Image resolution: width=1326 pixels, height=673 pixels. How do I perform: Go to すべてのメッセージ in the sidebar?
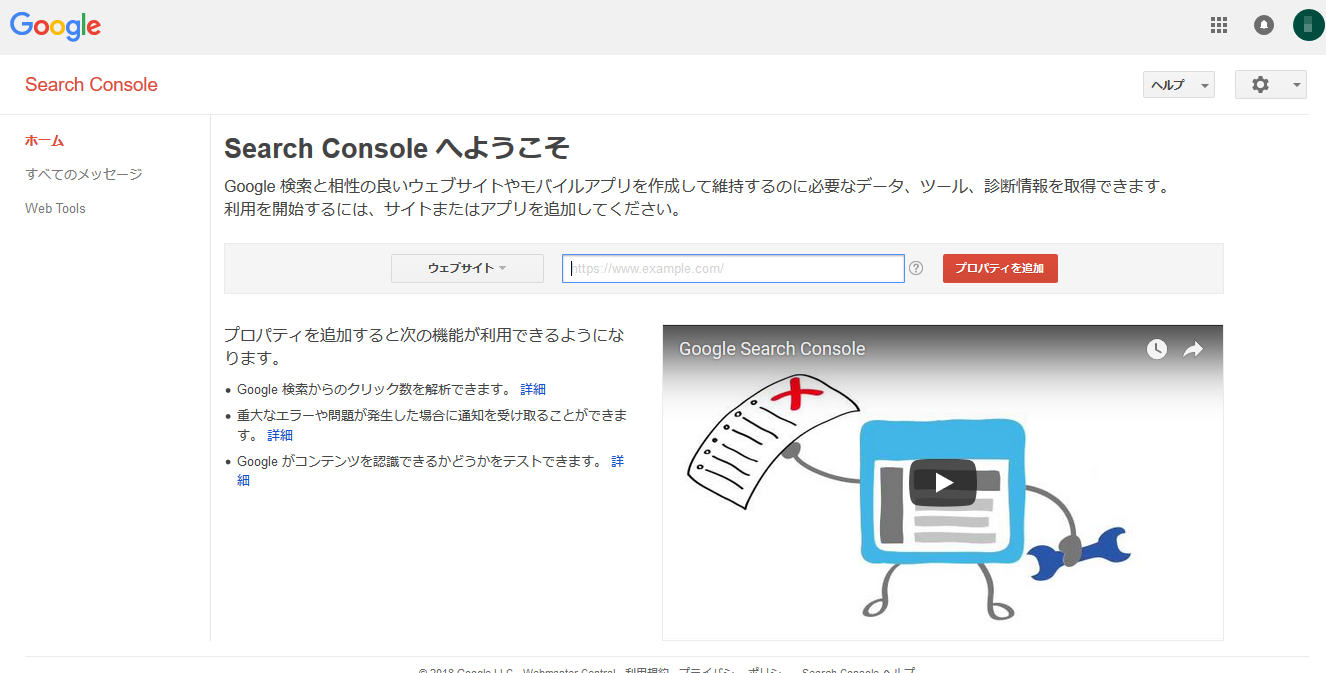(x=84, y=174)
